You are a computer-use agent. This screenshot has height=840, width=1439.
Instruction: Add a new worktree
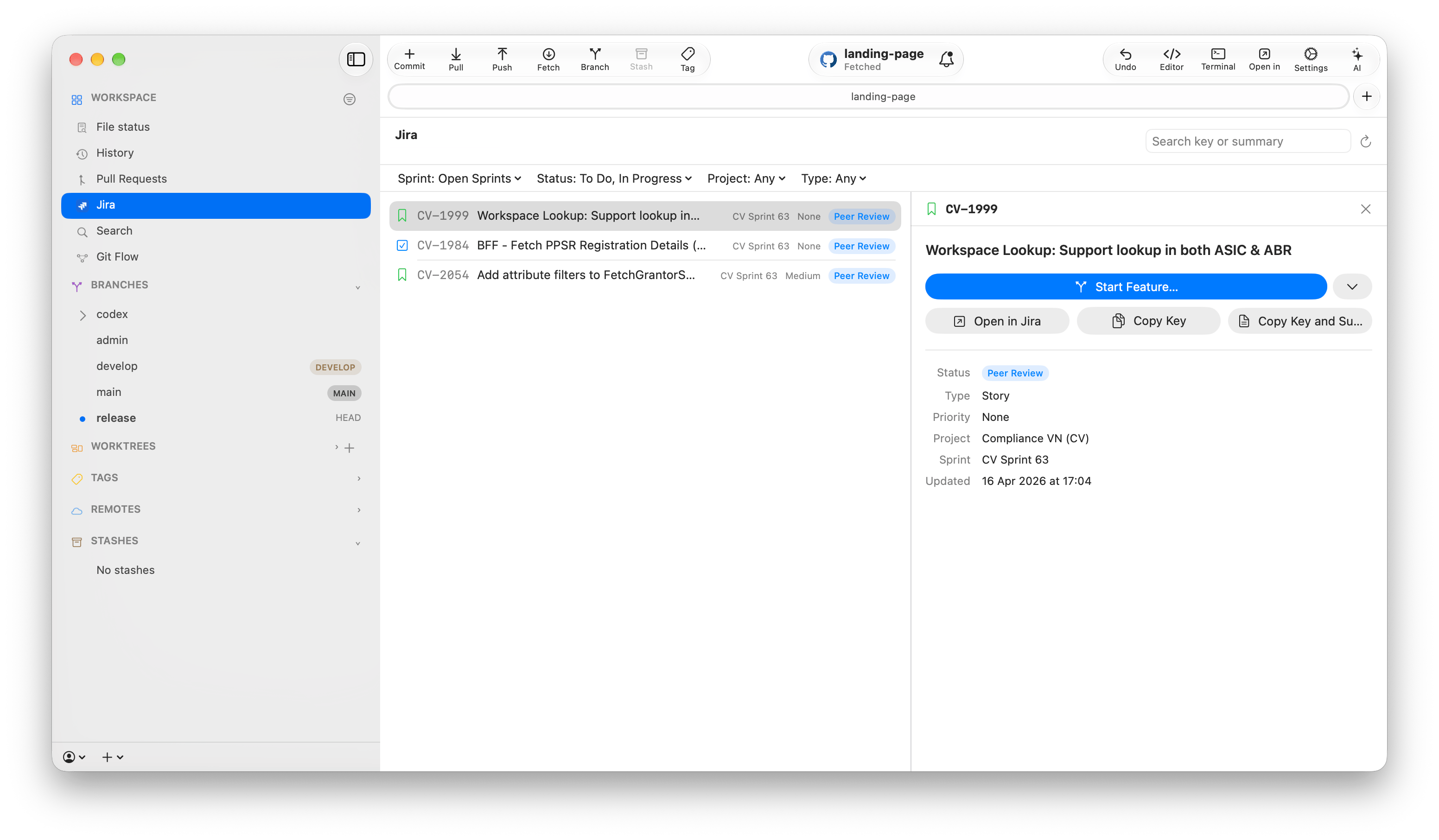(350, 448)
